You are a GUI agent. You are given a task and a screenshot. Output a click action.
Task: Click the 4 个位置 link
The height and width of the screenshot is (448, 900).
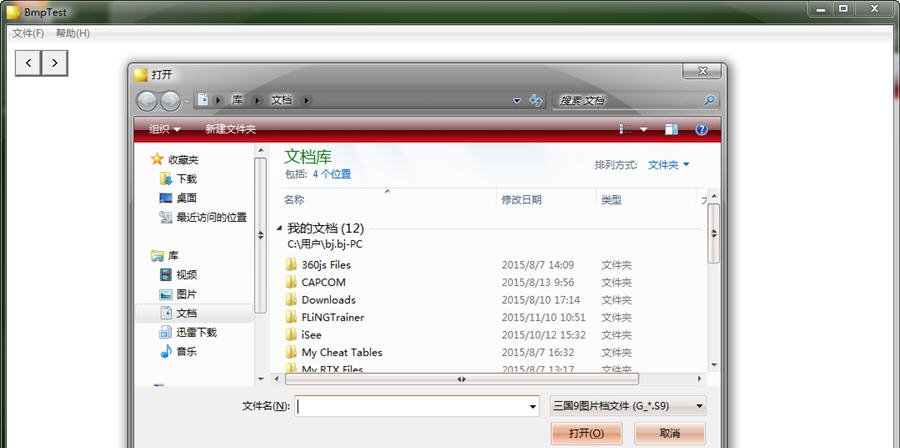pos(332,174)
